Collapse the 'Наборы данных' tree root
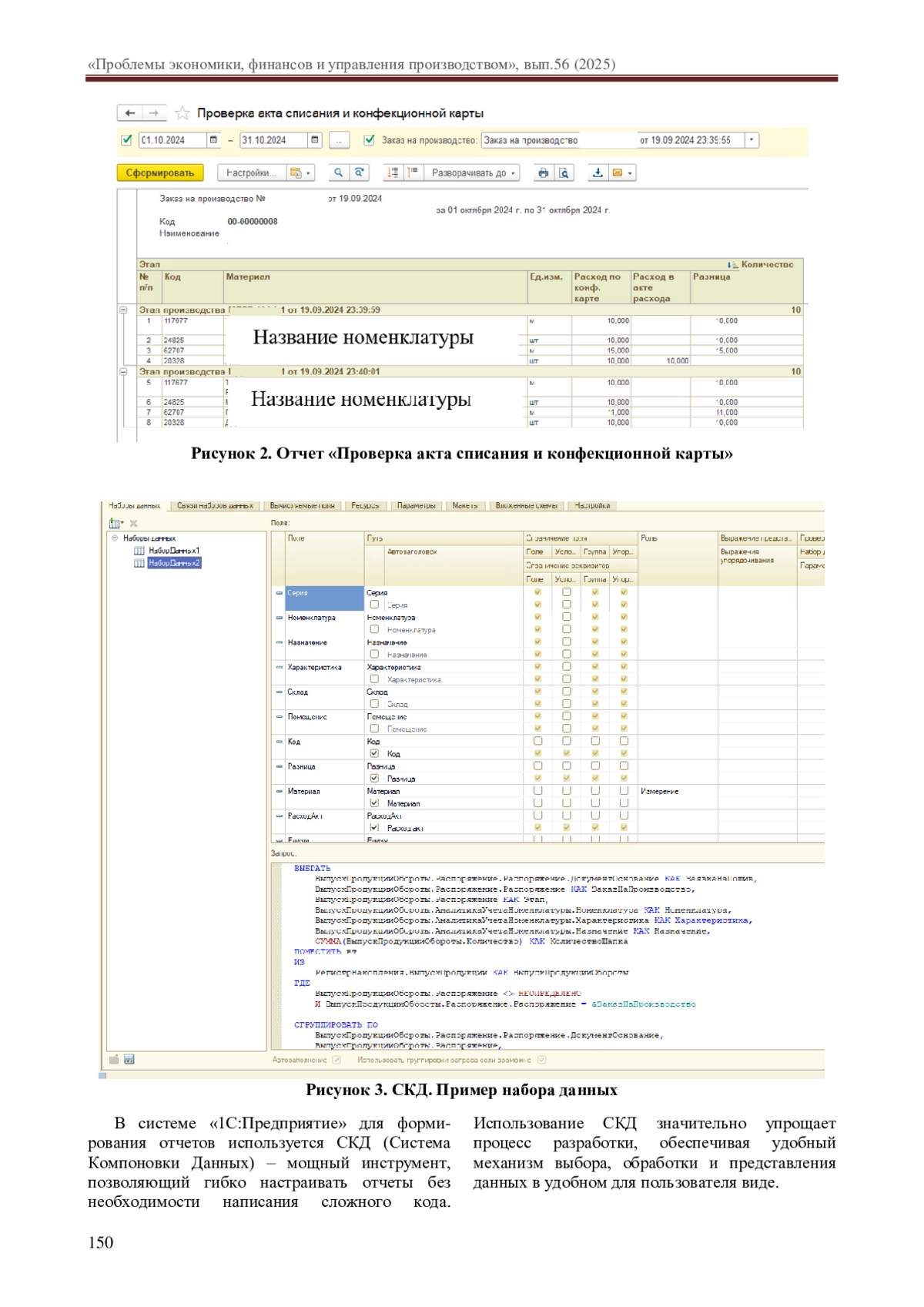The image size is (924, 1307). (115, 538)
